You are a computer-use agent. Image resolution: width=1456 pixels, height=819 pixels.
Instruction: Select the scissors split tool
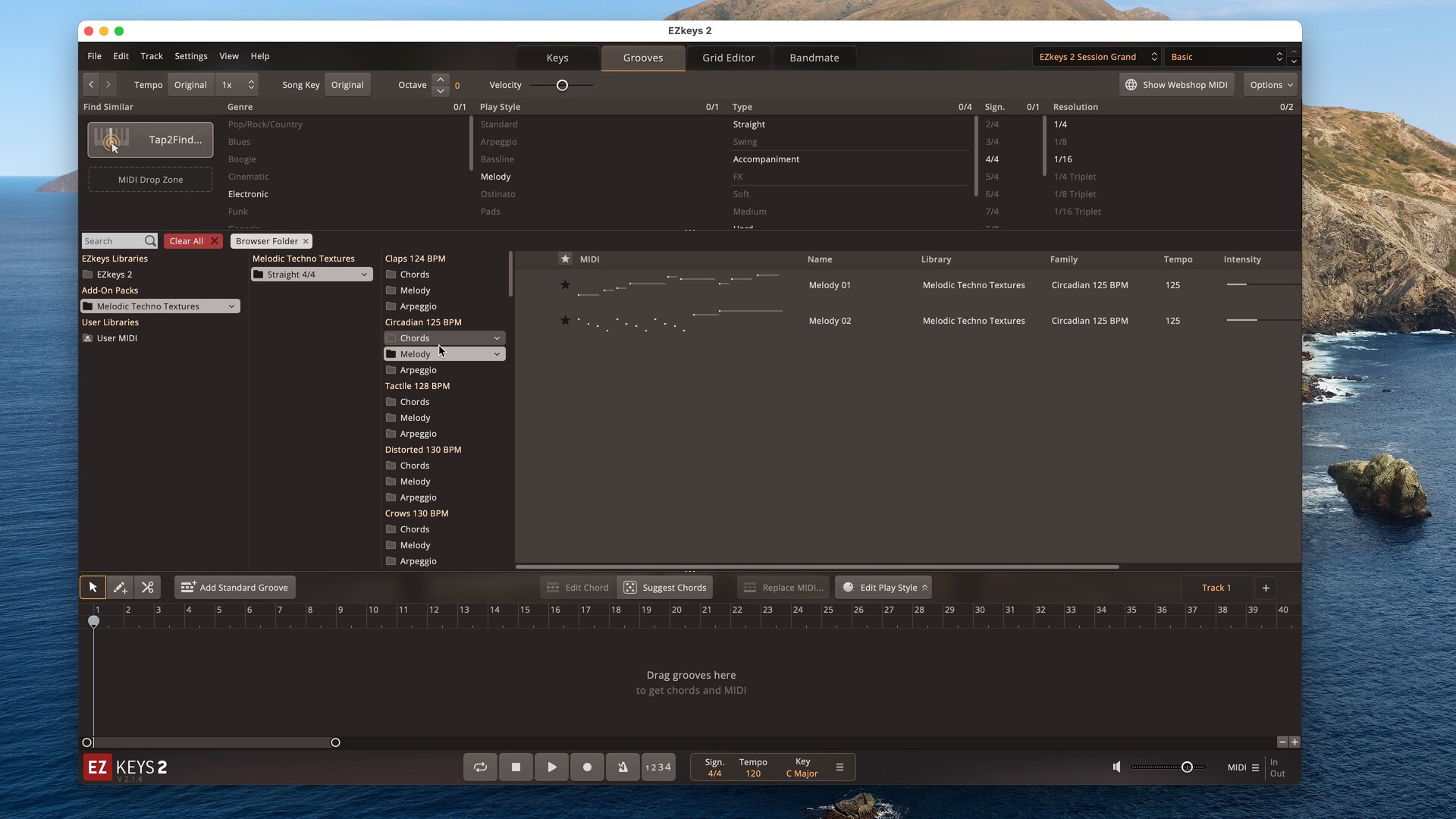[148, 587]
